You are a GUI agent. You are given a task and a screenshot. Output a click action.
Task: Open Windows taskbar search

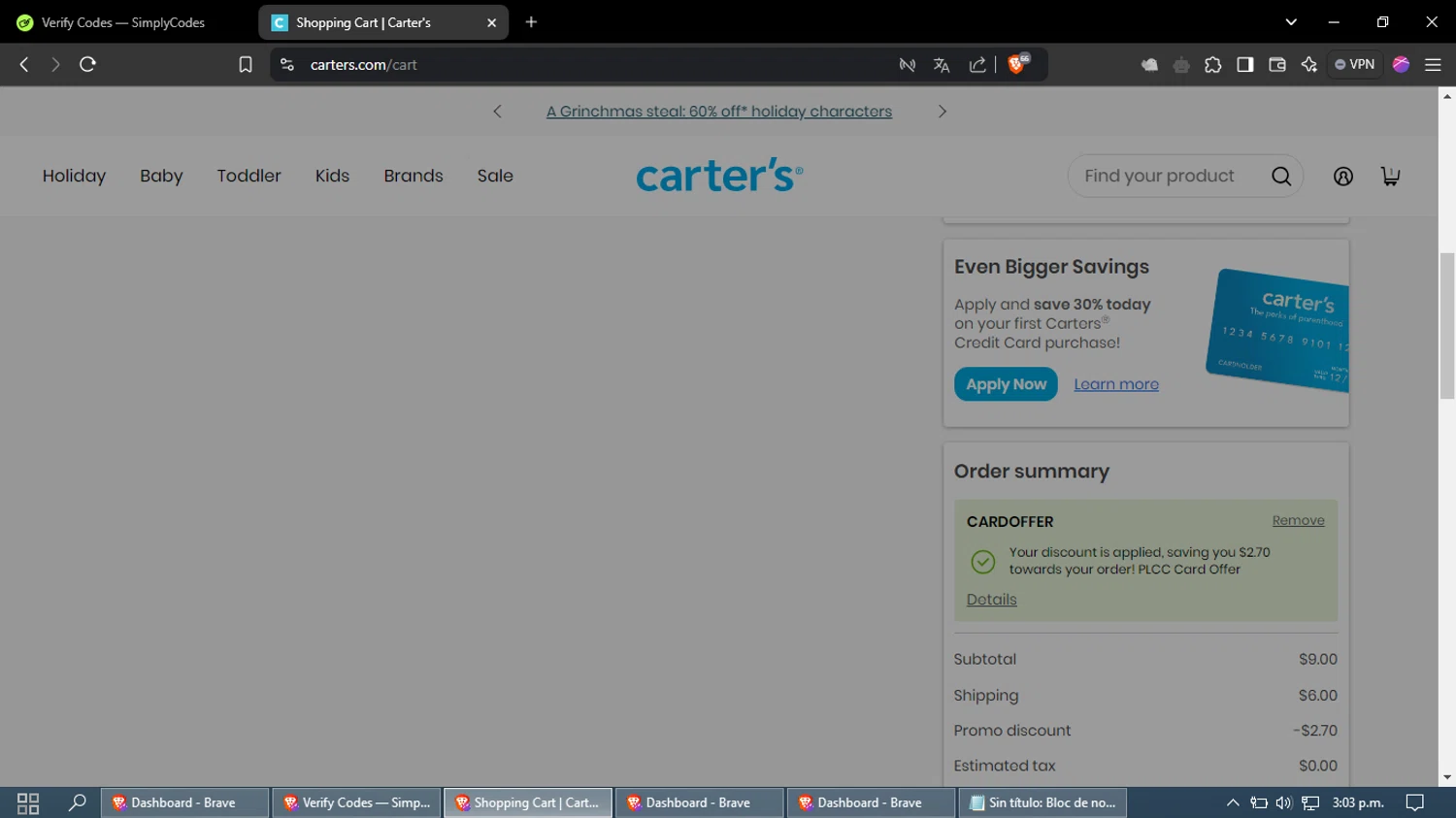[77, 802]
